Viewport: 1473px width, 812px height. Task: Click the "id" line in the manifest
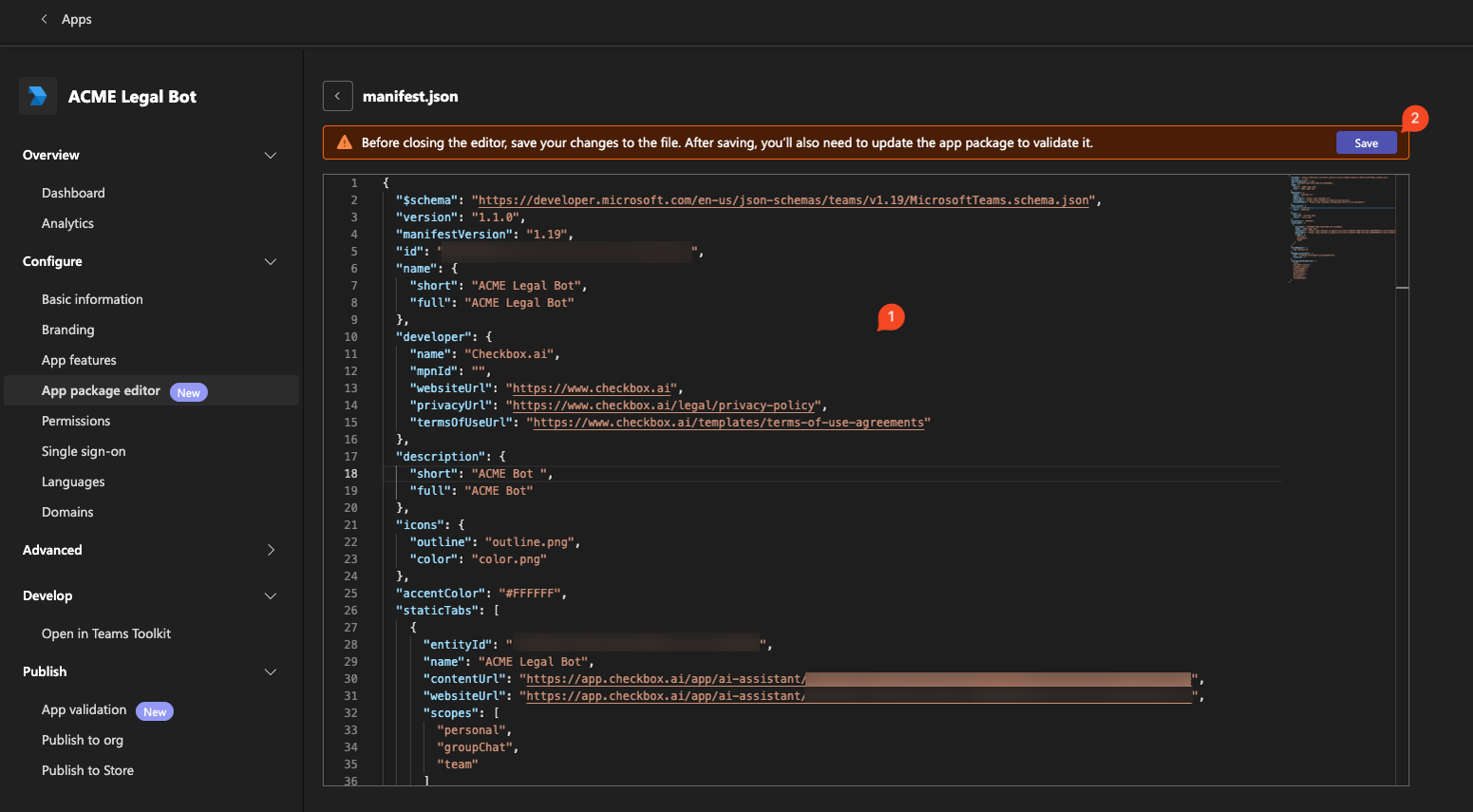(550, 252)
